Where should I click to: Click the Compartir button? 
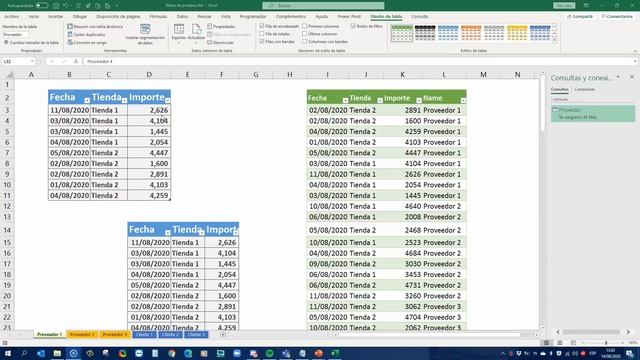point(580,17)
